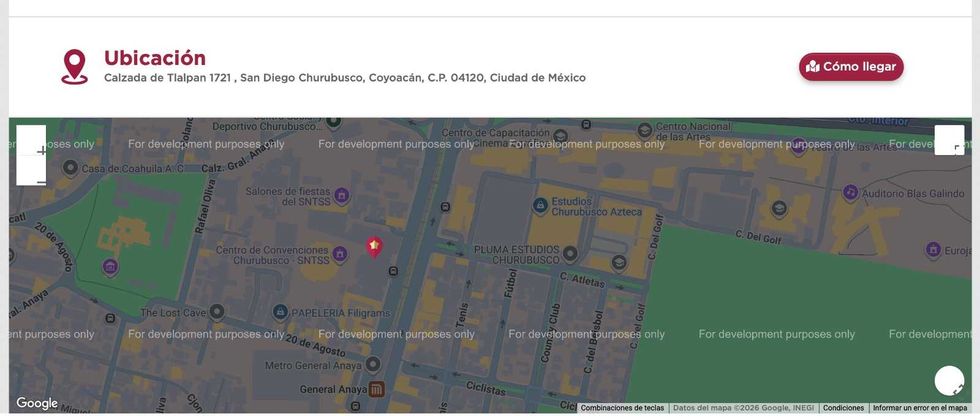
Task: Click the Street View pegman control
Action: pos(949,380)
